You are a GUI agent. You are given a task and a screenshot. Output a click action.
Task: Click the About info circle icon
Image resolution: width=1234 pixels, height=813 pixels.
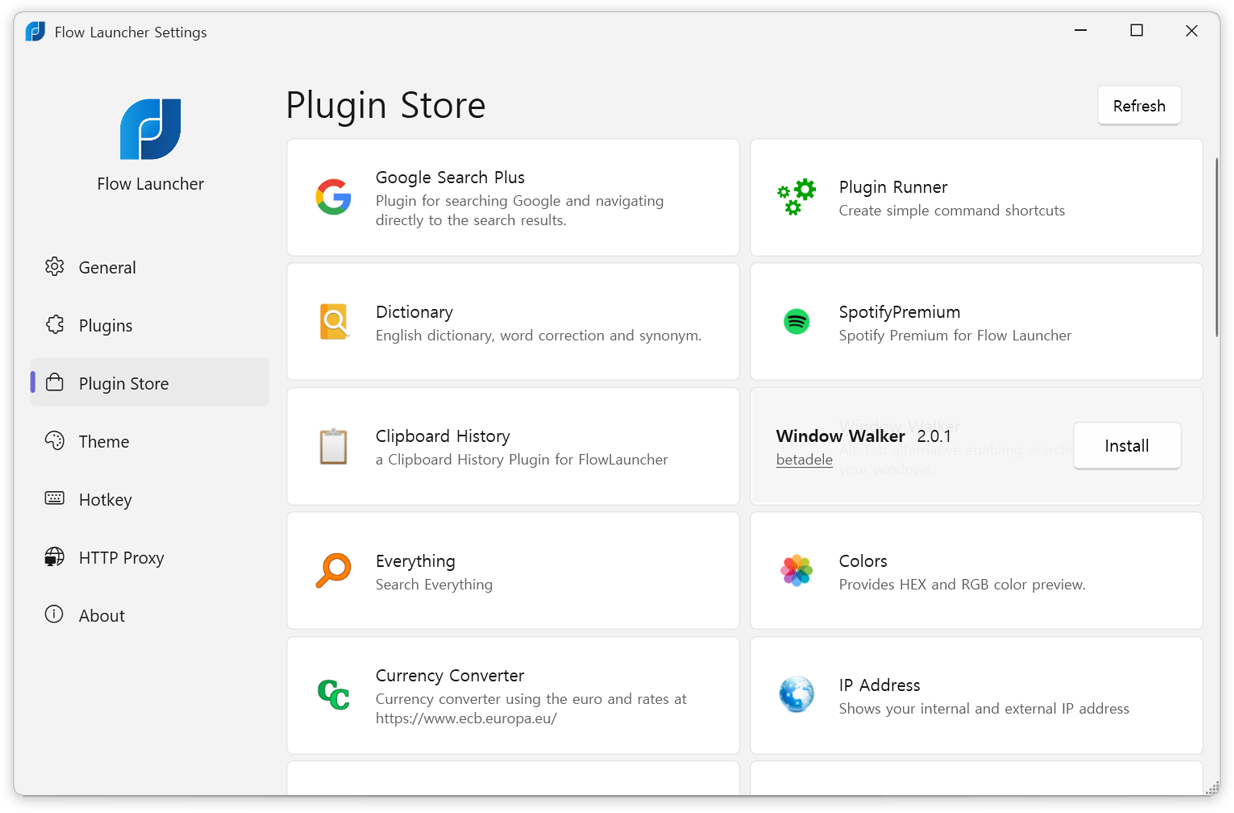[x=55, y=615]
